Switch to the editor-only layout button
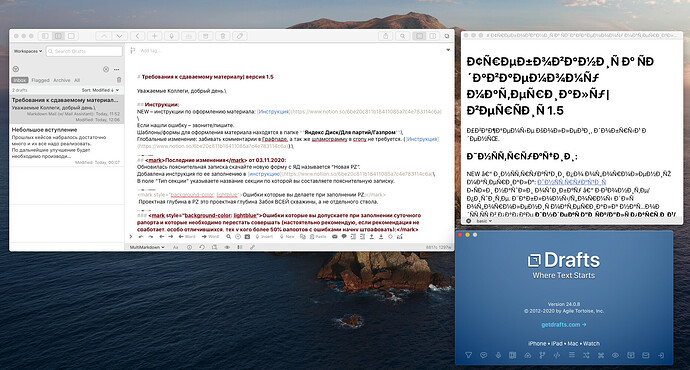Viewport: 690px width, 370px height. click(x=71, y=36)
